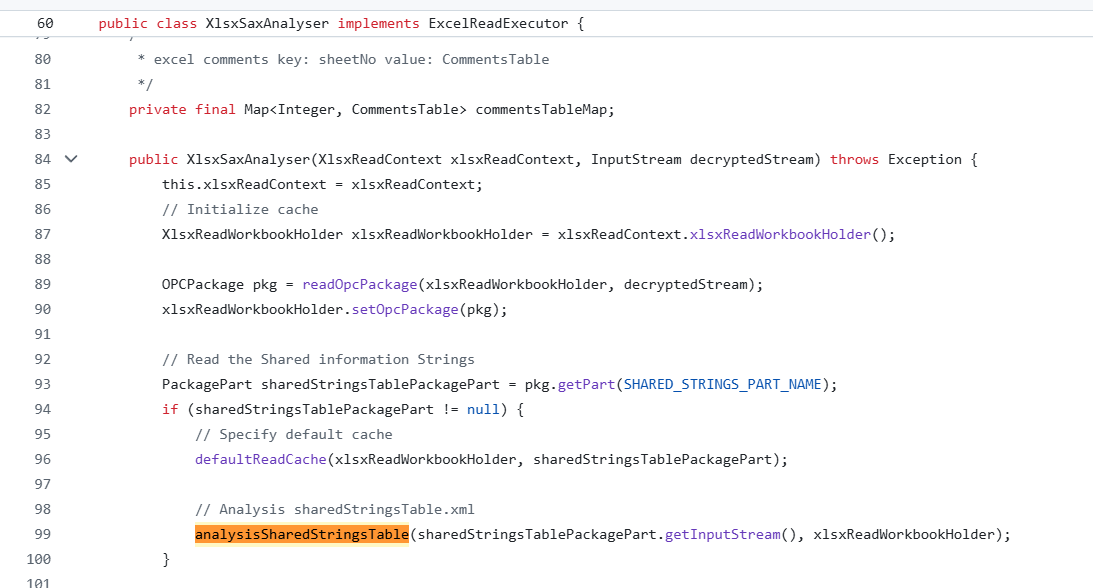Click the highlighted analysisSharedStringsTable method call
Image resolution: width=1093 pixels, height=588 pixels.
click(301, 534)
